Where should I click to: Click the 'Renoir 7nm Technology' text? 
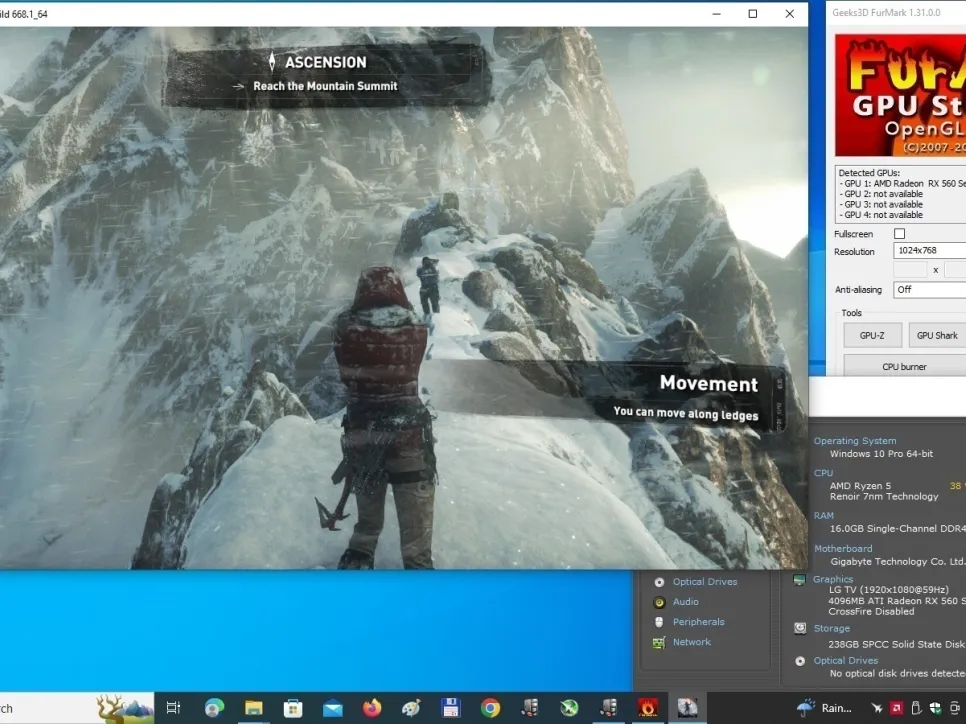pos(884,496)
